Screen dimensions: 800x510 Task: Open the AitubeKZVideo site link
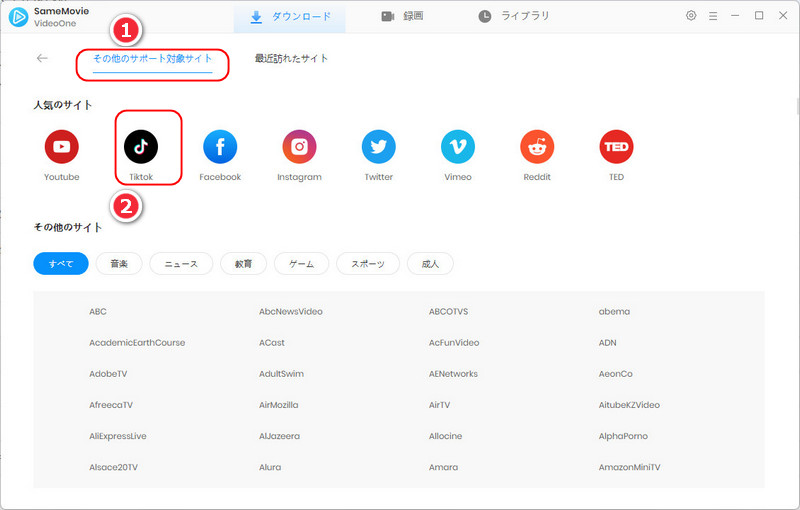point(629,405)
